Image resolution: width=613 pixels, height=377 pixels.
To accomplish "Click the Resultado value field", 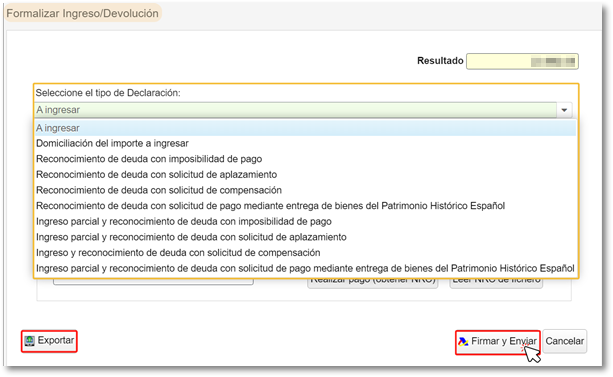I will point(522,61).
